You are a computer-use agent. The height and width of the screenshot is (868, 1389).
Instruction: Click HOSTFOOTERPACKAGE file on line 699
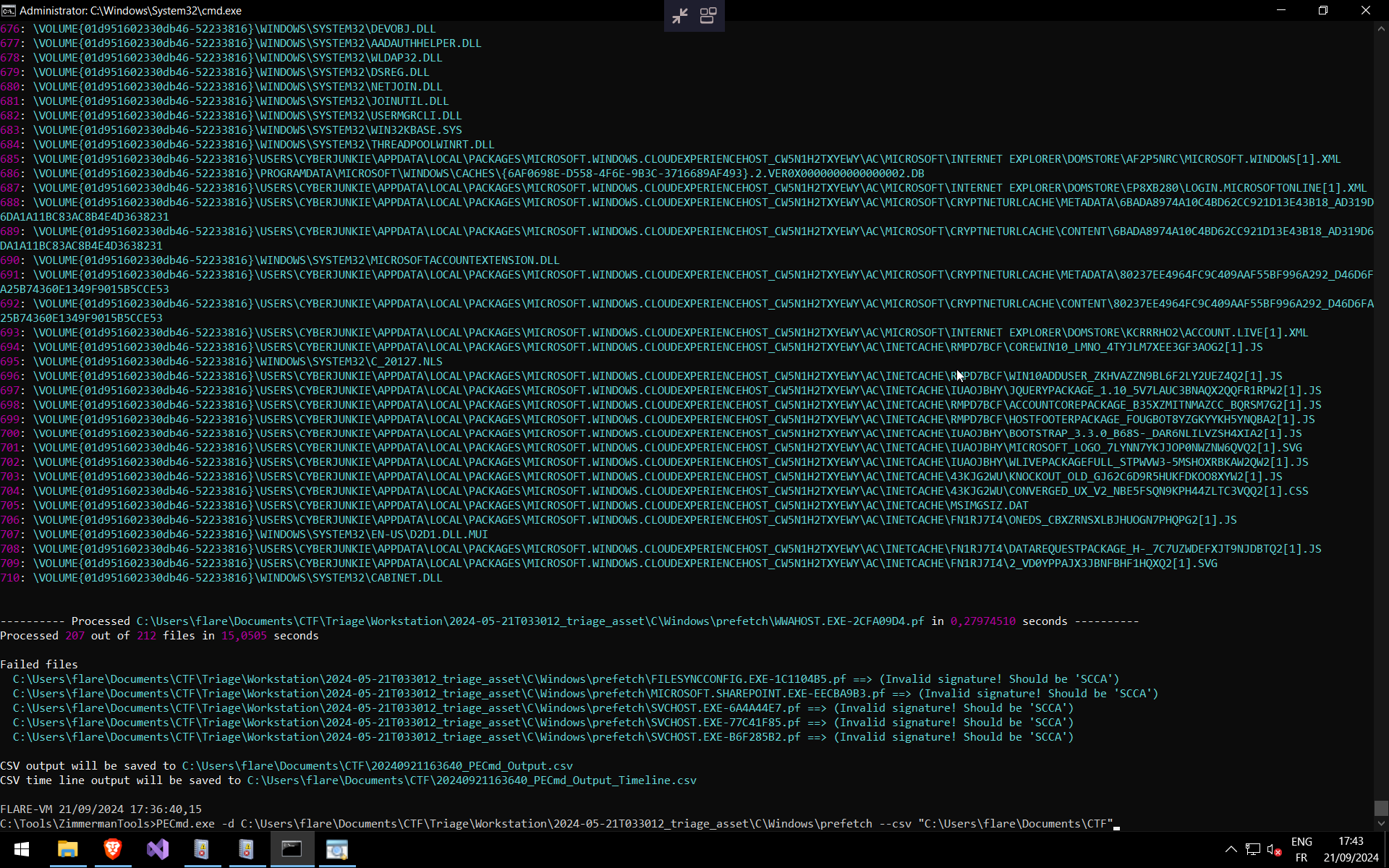coord(1162,420)
